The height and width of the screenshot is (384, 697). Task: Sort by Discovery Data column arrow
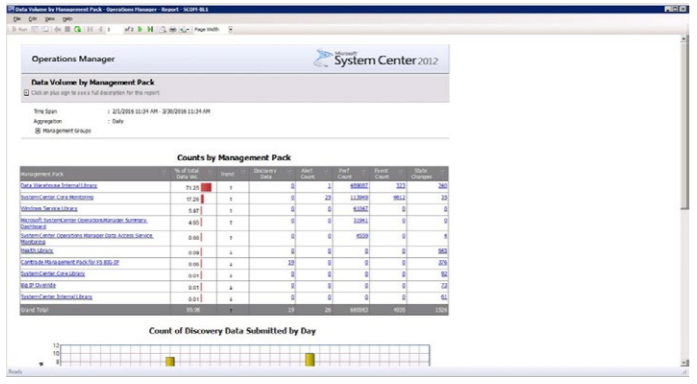point(289,172)
